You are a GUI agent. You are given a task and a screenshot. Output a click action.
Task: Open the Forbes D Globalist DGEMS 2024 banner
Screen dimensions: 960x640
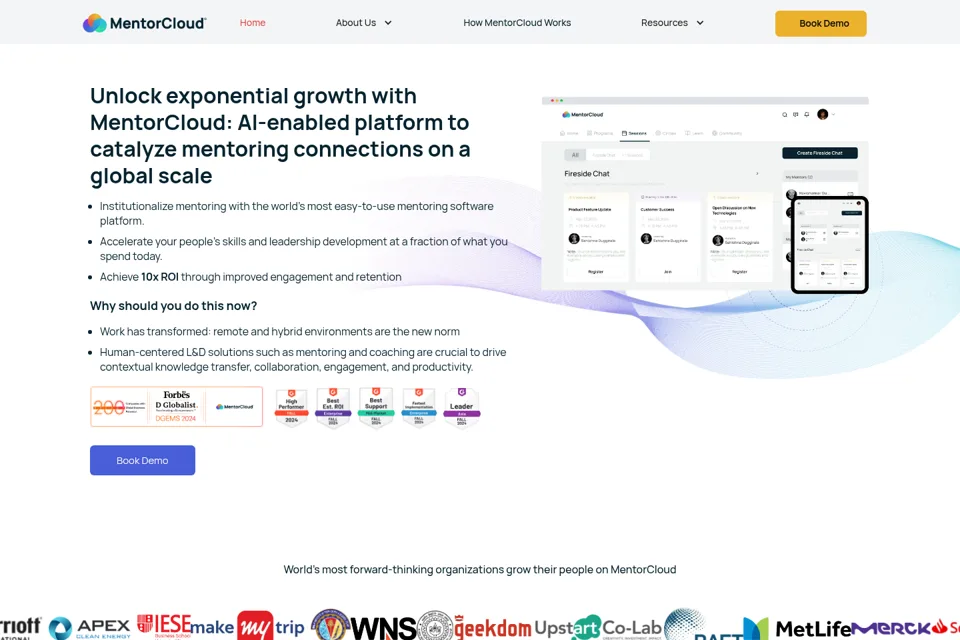(176, 406)
